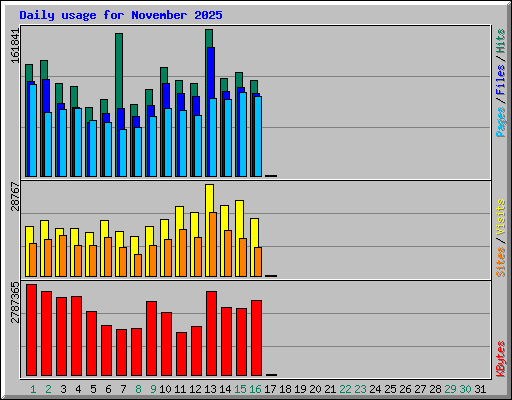Select day 23 on the x-axis
Viewport: 512px width, 400px height.
point(360,389)
